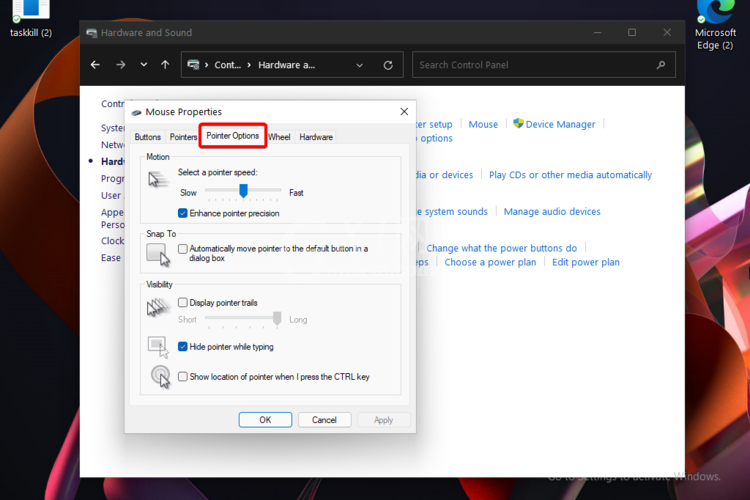The height and width of the screenshot is (500, 750).
Task: Open the taskkill (2) desktop shortcut
Action: coord(31,18)
